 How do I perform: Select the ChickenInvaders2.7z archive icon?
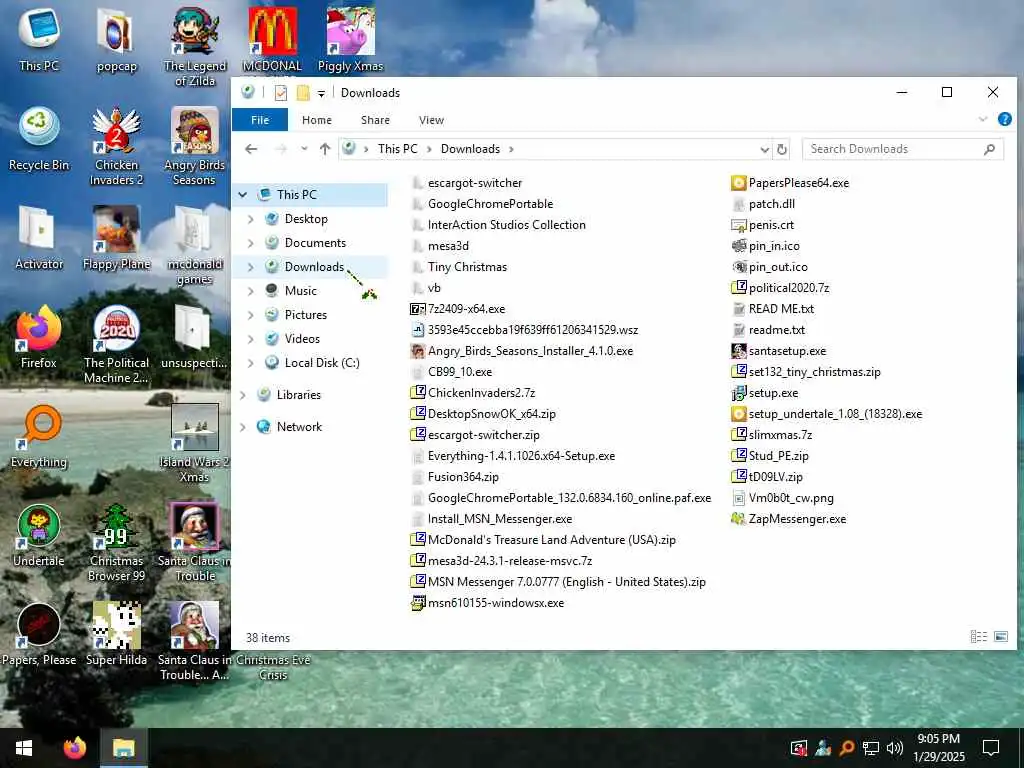click(x=417, y=392)
